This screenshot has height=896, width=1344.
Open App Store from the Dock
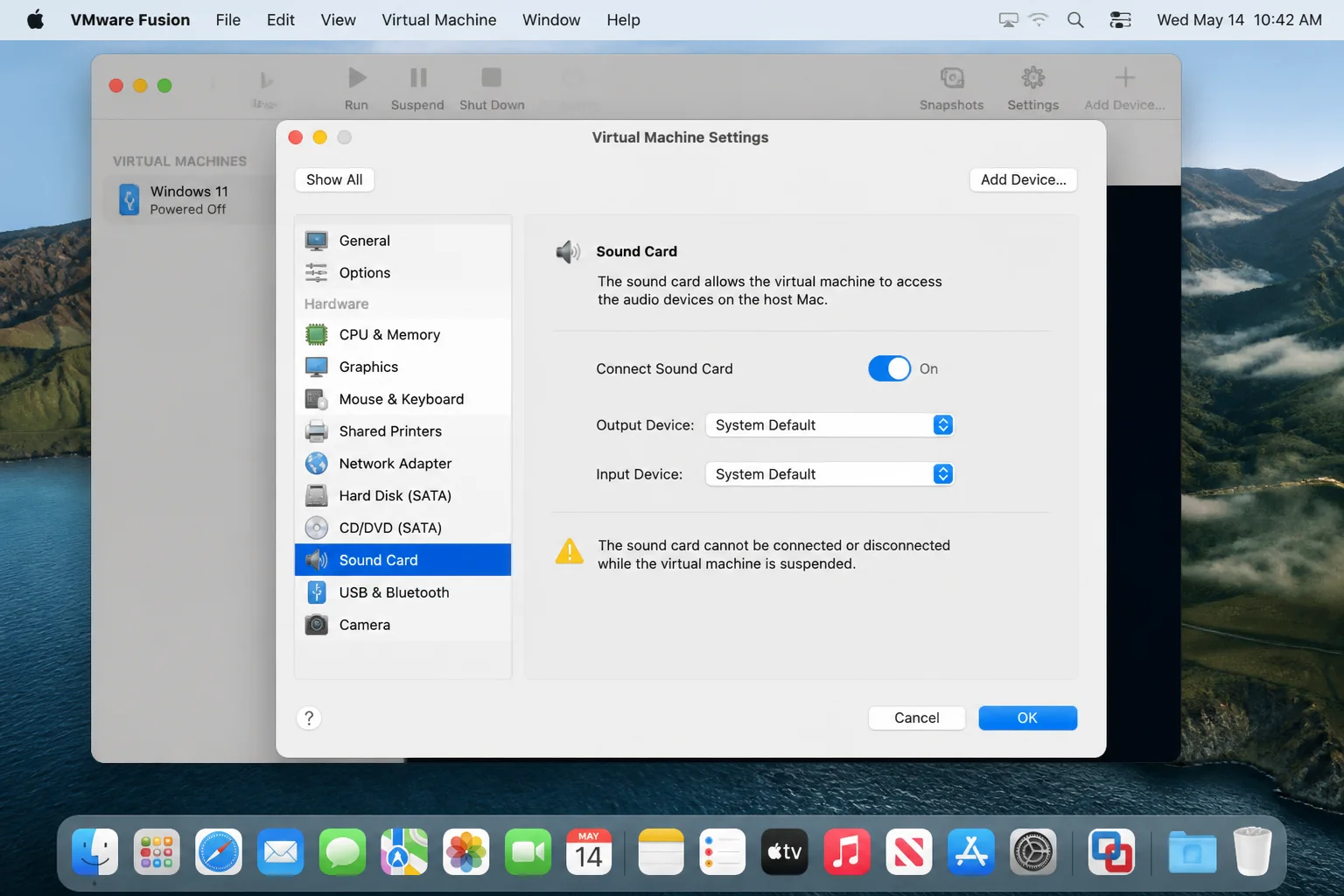970,851
